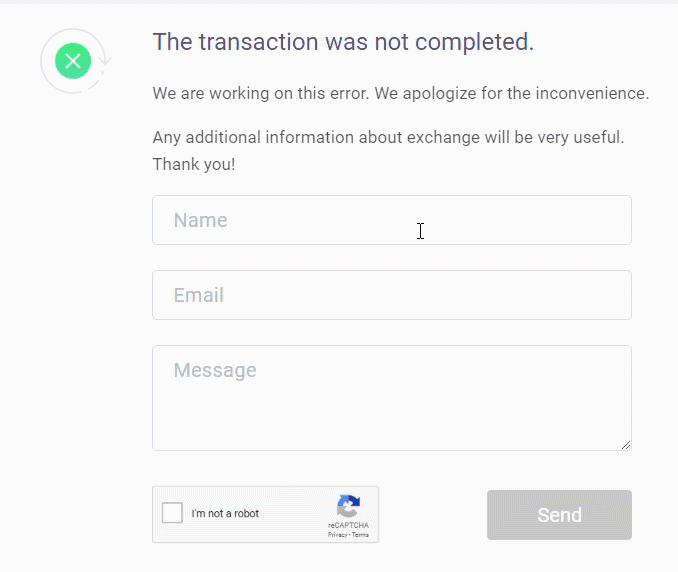Click the "I'm not a robot" label text
This screenshot has width=678, height=572.
click(225, 513)
